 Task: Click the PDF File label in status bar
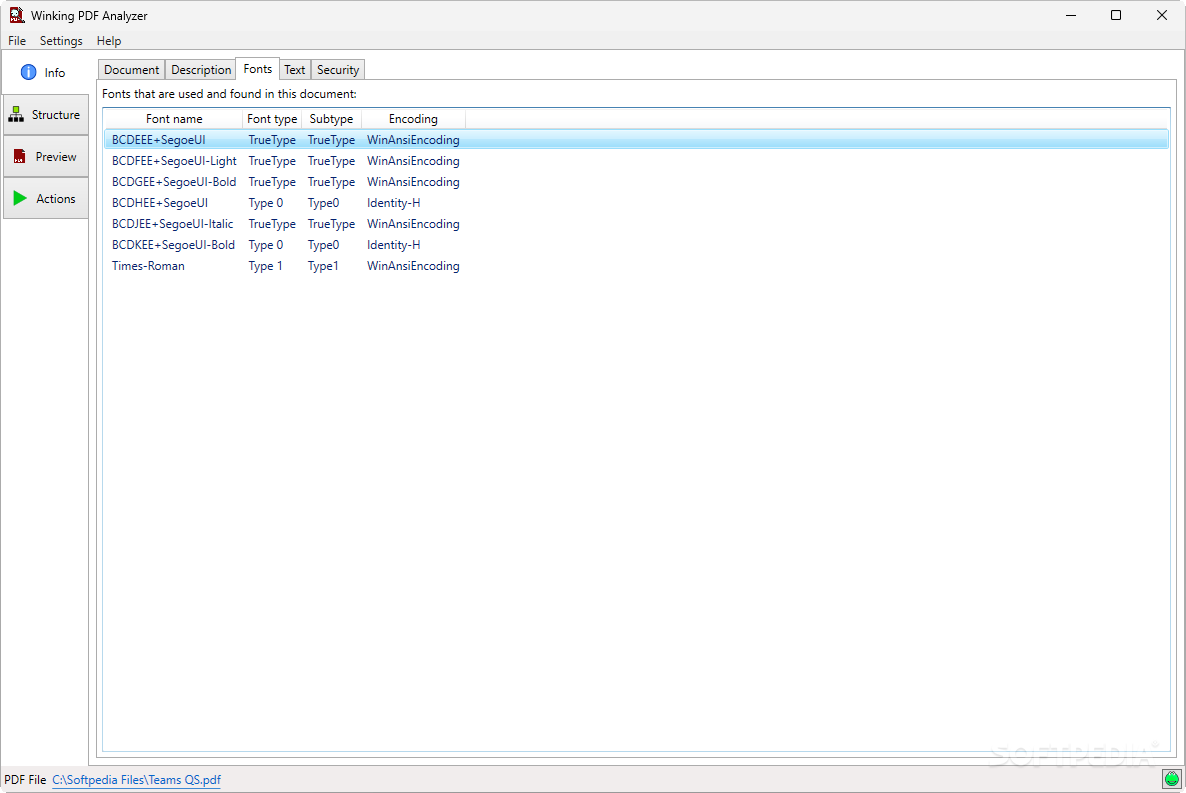(x=25, y=780)
